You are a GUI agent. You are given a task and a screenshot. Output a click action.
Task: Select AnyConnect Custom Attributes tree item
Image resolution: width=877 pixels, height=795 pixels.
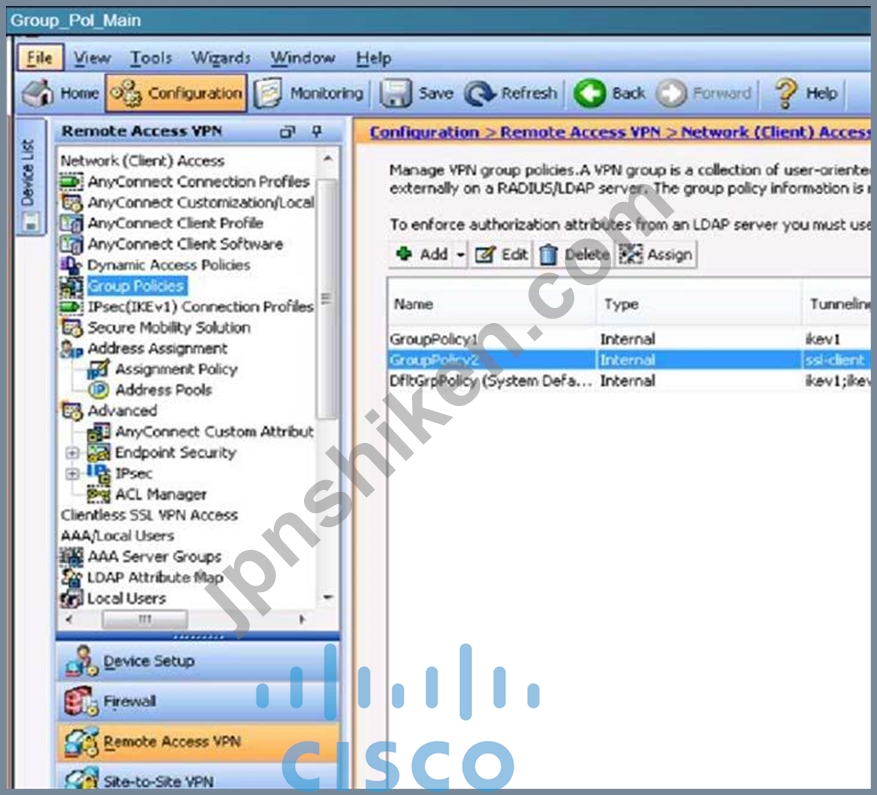click(x=215, y=431)
